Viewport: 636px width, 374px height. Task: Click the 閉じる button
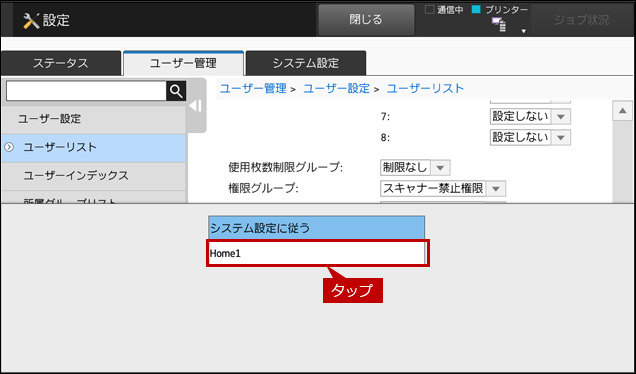(366, 19)
